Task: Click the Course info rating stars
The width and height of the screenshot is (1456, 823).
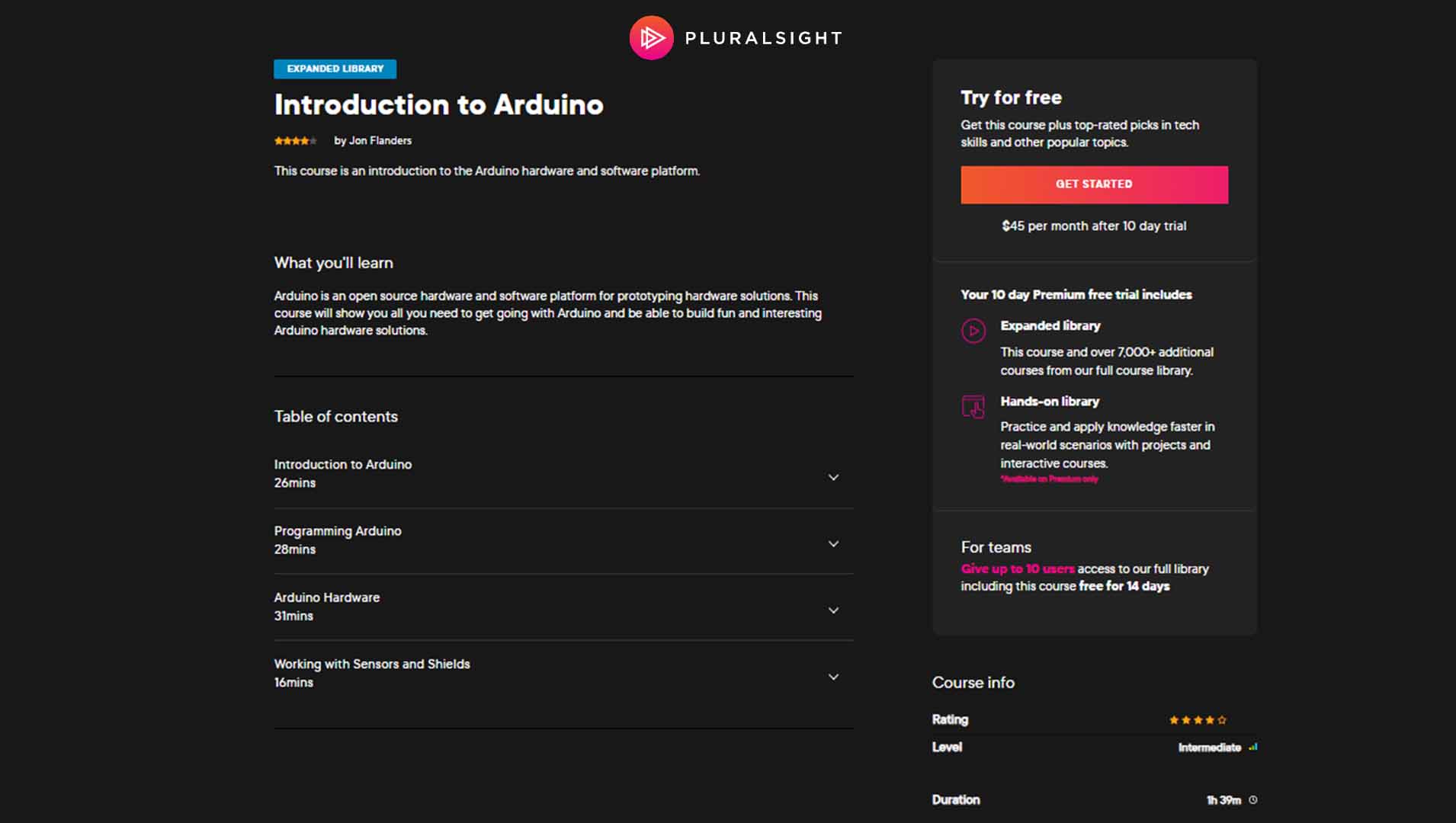Action: 1198,720
